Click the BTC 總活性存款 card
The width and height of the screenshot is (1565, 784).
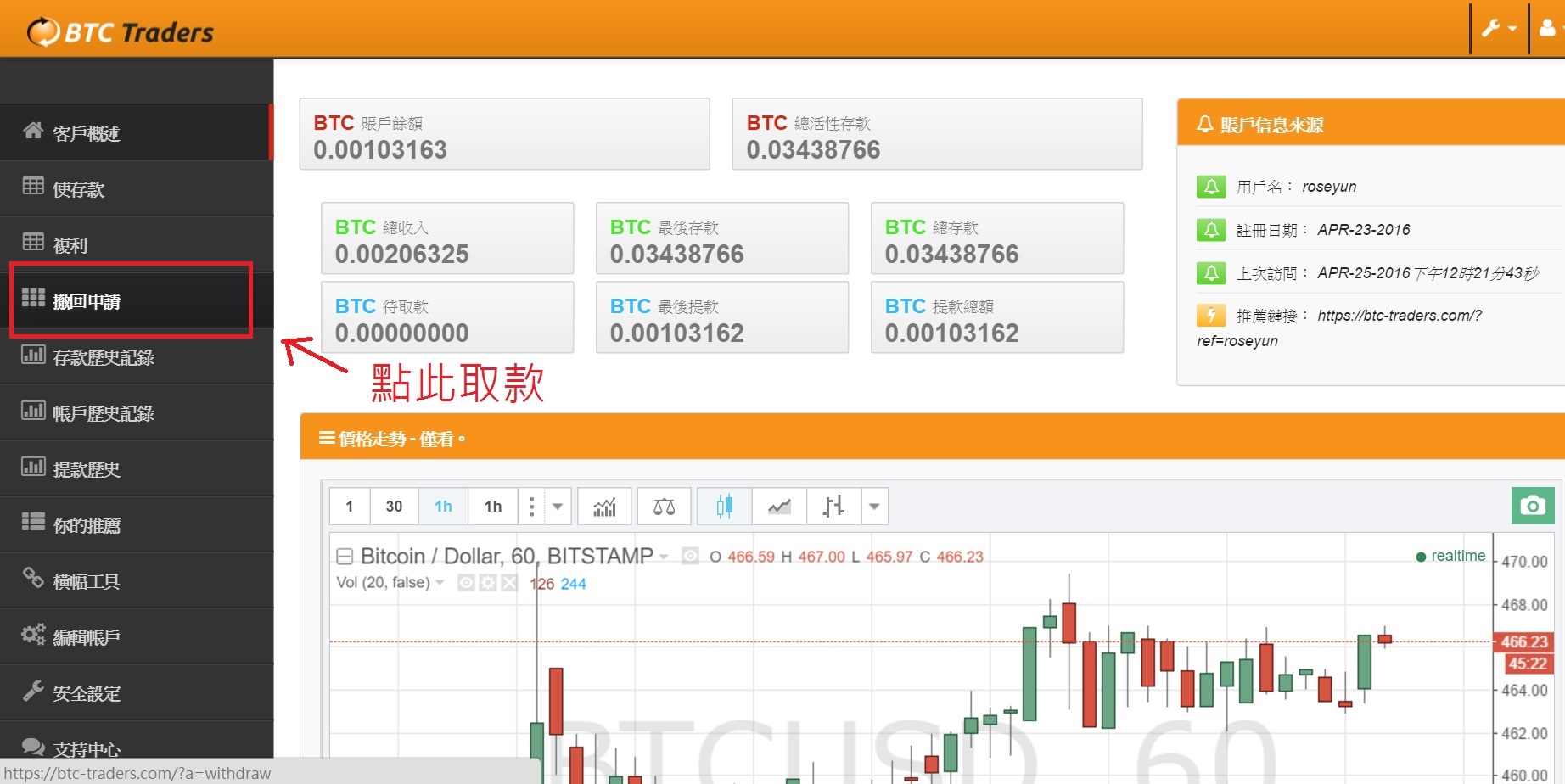[x=937, y=134]
